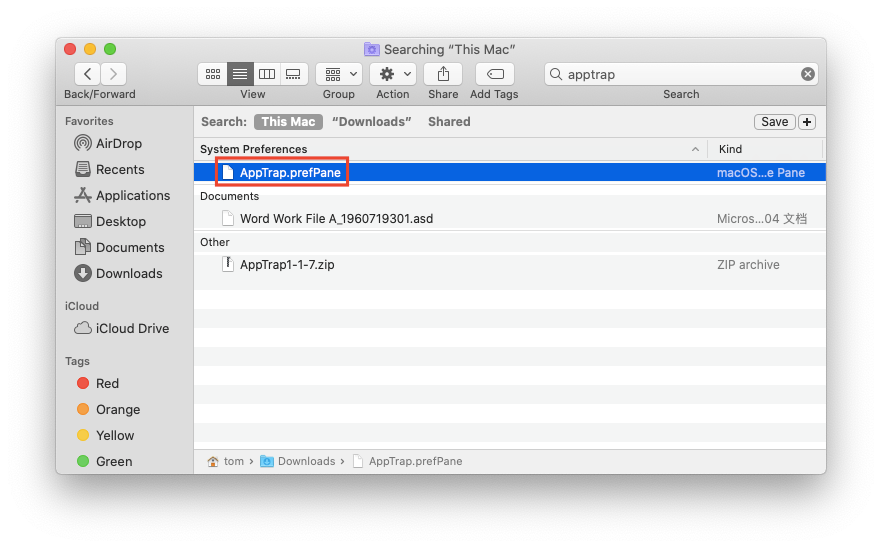Click the AppTrap.prefPane file icon
Viewport: 882px width, 548px height.
click(228, 173)
